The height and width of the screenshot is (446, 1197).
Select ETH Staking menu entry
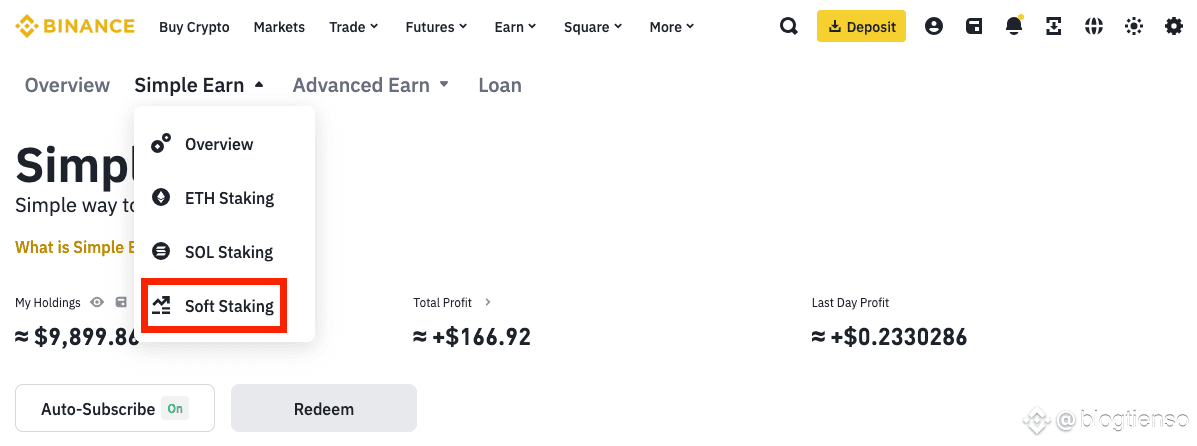[x=214, y=199]
